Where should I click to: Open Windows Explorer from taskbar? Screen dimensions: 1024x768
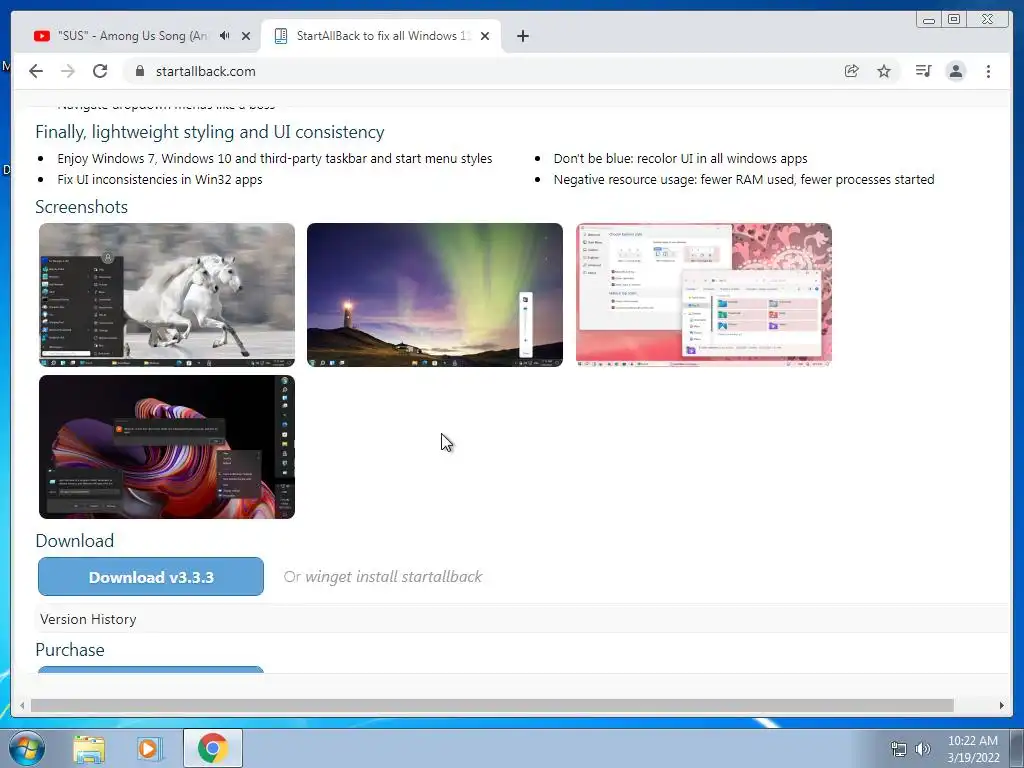click(x=89, y=748)
